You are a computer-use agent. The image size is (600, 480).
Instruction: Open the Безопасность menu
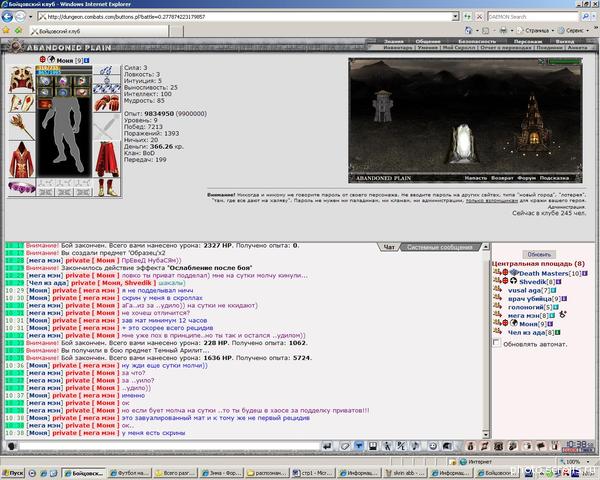[x=477, y=41]
